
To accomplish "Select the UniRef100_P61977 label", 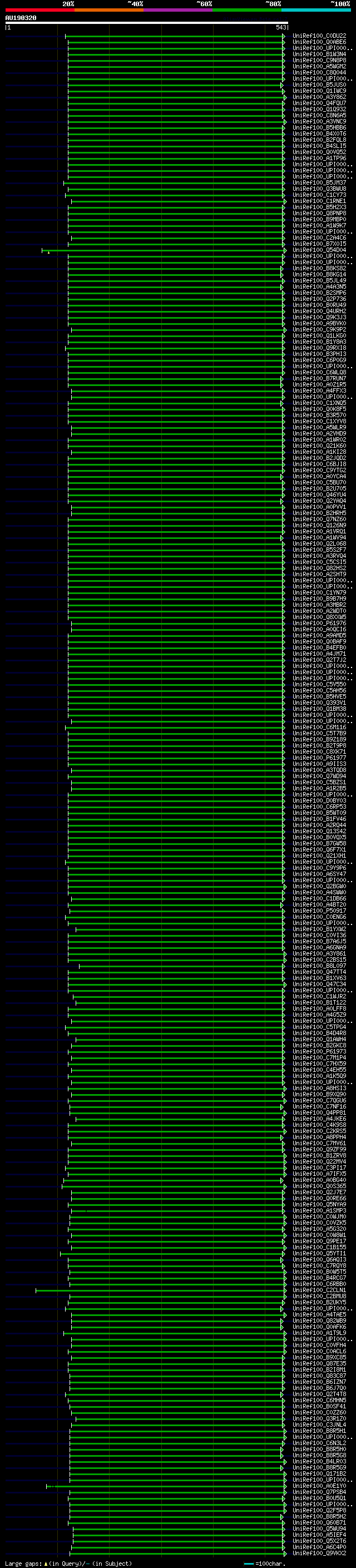I will (319, 758).
